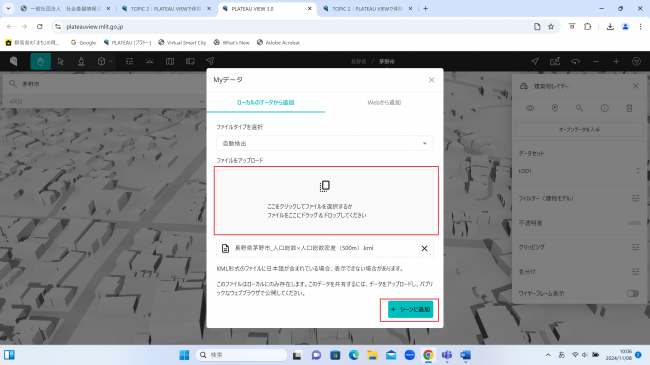650x365 pixels.
Task: Open Microsoft Teams from taskbar
Action: click(447, 355)
